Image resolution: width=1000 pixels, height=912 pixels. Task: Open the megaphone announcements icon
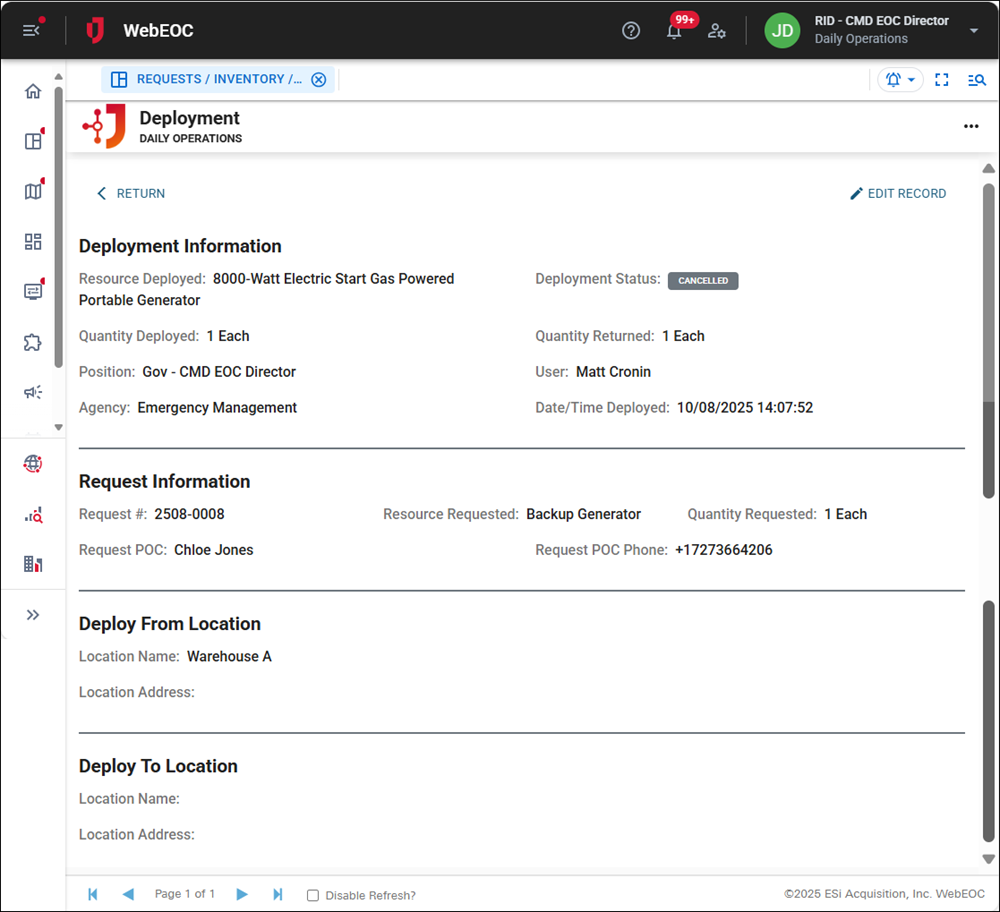(33, 392)
